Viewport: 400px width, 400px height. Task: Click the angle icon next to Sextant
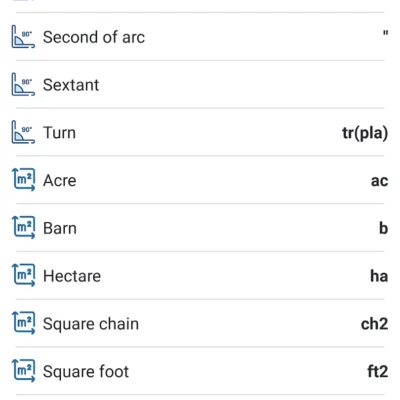(23, 85)
